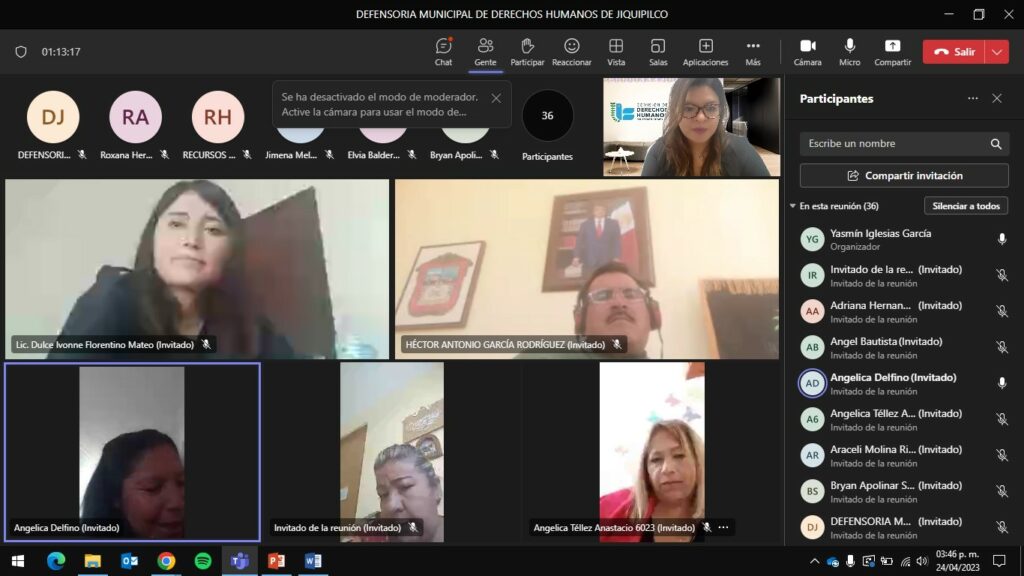The width and height of the screenshot is (1024, 576).
Task: Open more options in Participantes header
Action: pyautogui.click(x=972, y=99)
